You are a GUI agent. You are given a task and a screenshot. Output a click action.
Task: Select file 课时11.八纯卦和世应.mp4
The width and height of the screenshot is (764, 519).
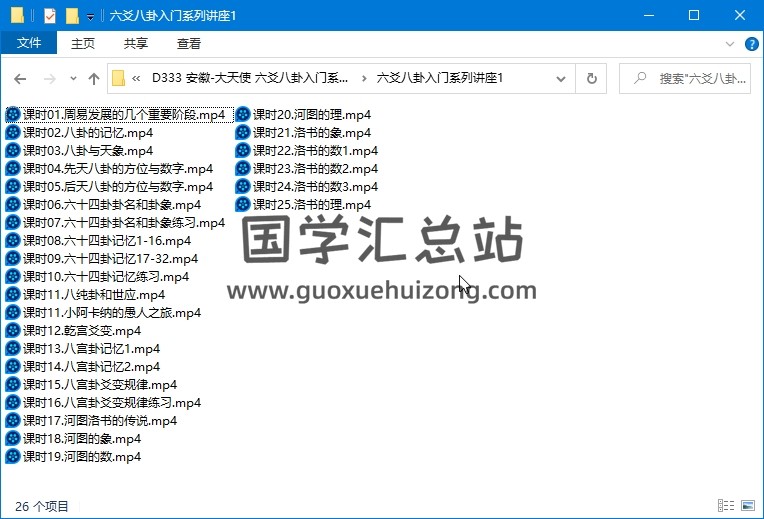(85, 295)
